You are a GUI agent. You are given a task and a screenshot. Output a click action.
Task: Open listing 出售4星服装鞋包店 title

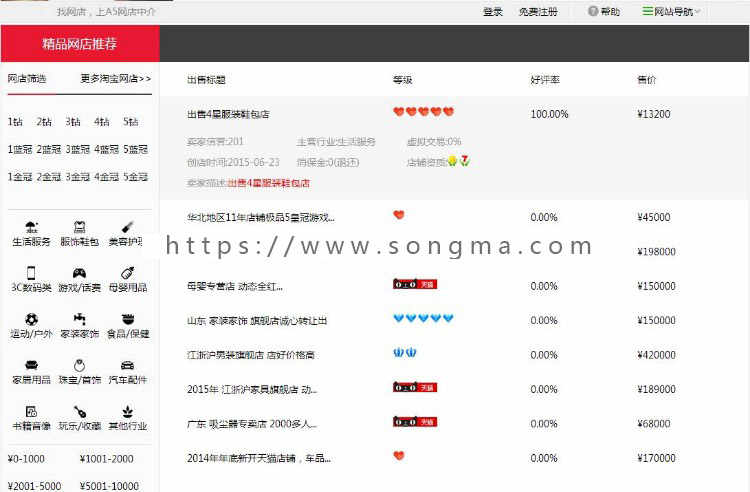point(228,114)
